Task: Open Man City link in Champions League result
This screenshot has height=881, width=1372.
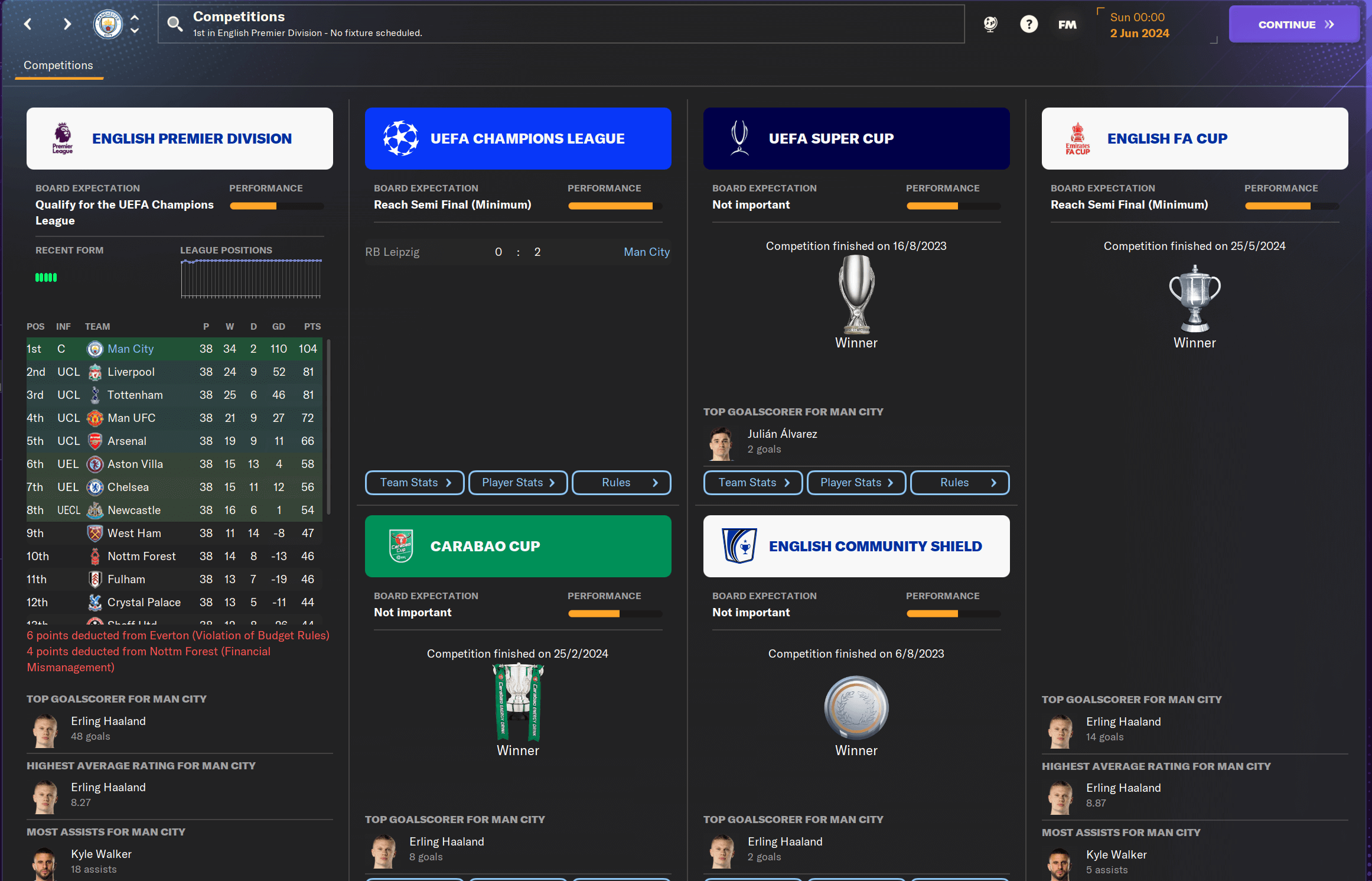Action: [647, 252]
